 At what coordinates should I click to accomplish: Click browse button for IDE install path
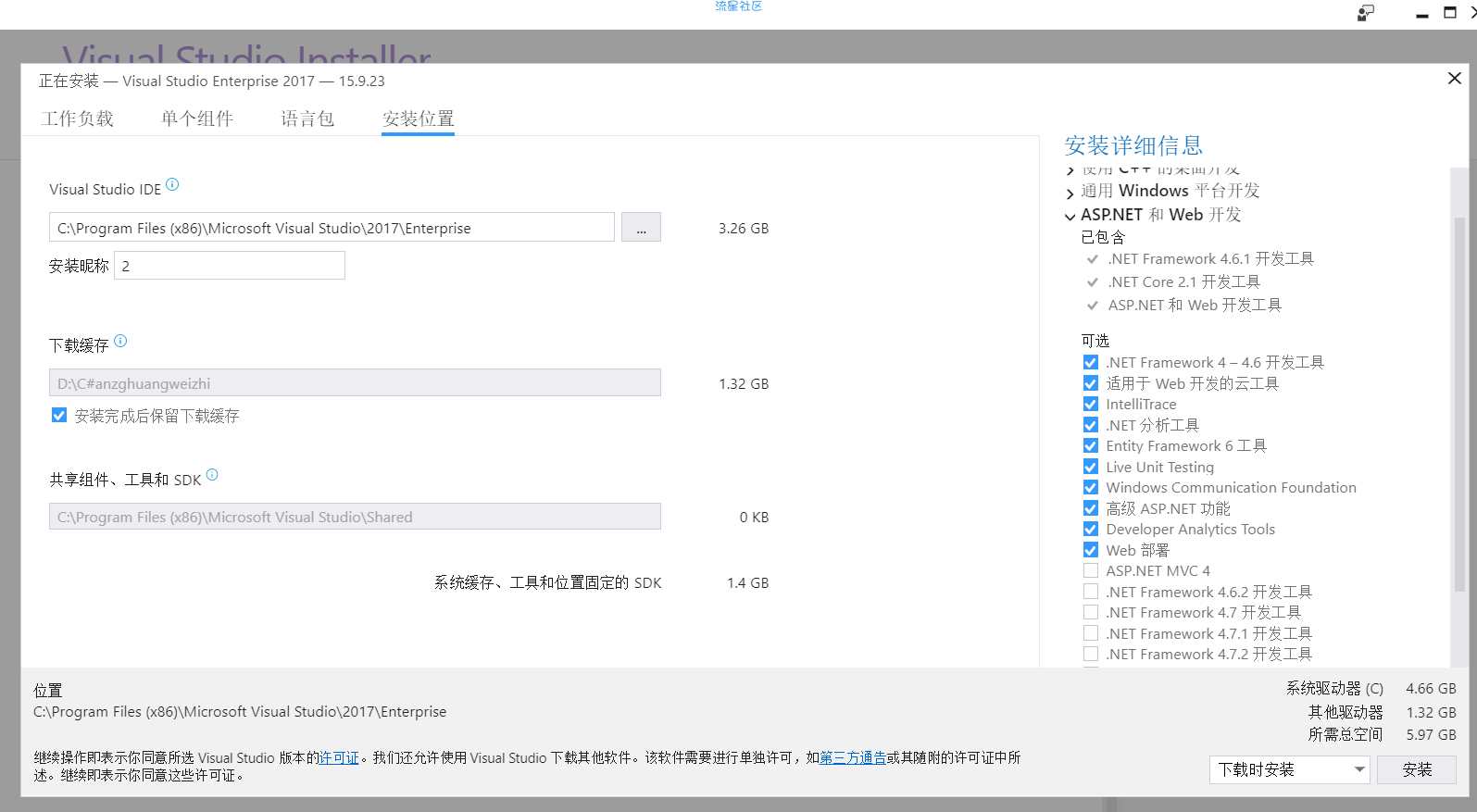(x=641, y=228)
